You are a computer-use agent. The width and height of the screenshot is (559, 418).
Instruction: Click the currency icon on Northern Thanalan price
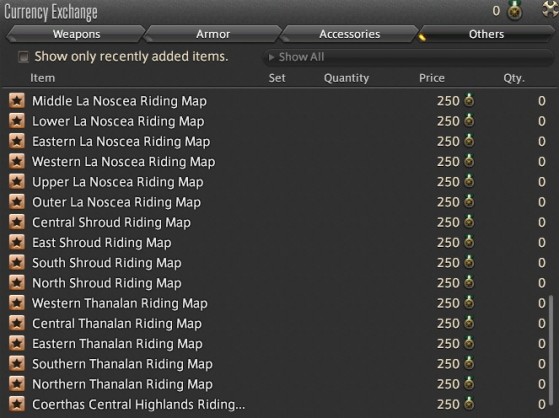point(469,384)
